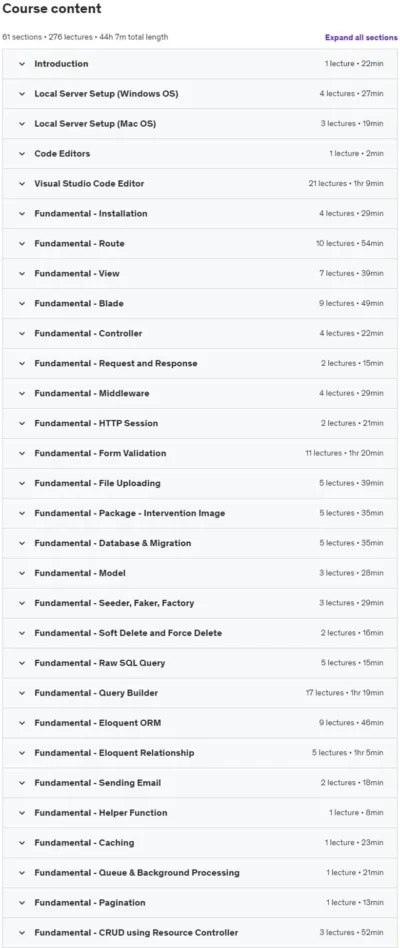The width and height of the screenshot is (400, 948).
Task: Expand chevron beside Fundamental - Middleware
Action: pos(22,394)
